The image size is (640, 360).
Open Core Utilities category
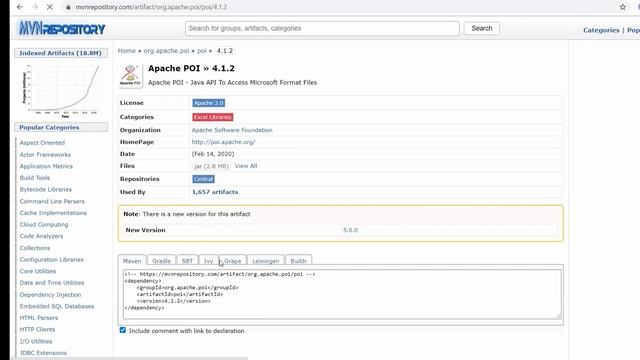tap(38, 271)
